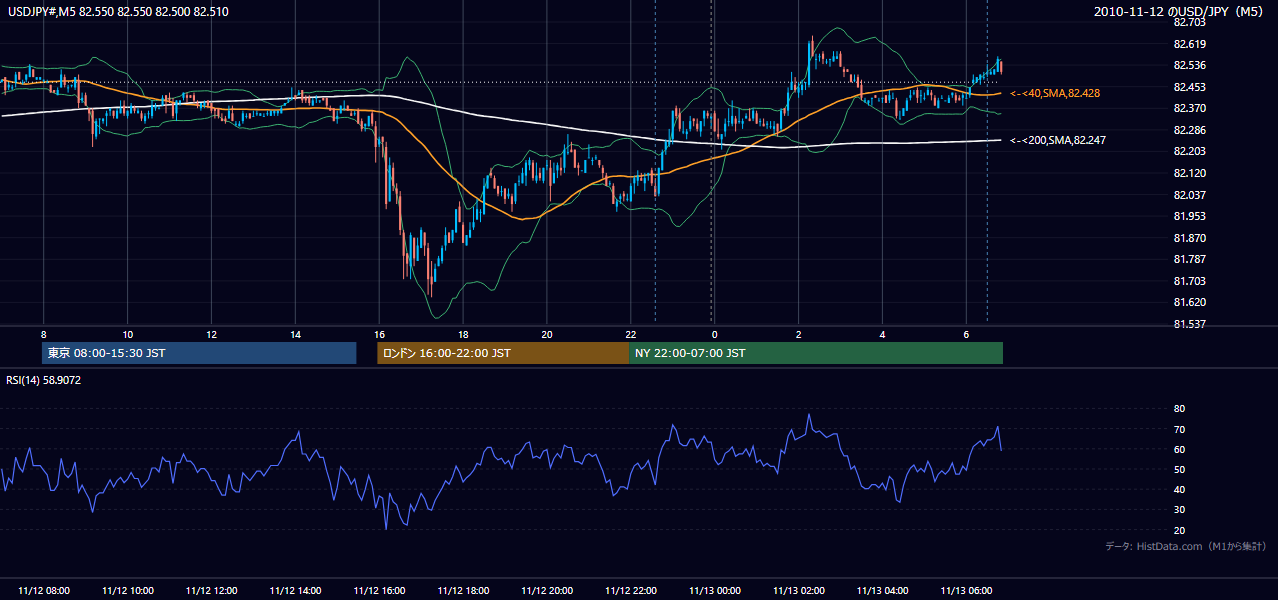
Task: Click the RSI 20 level label
Action: tap(1179, 530)
